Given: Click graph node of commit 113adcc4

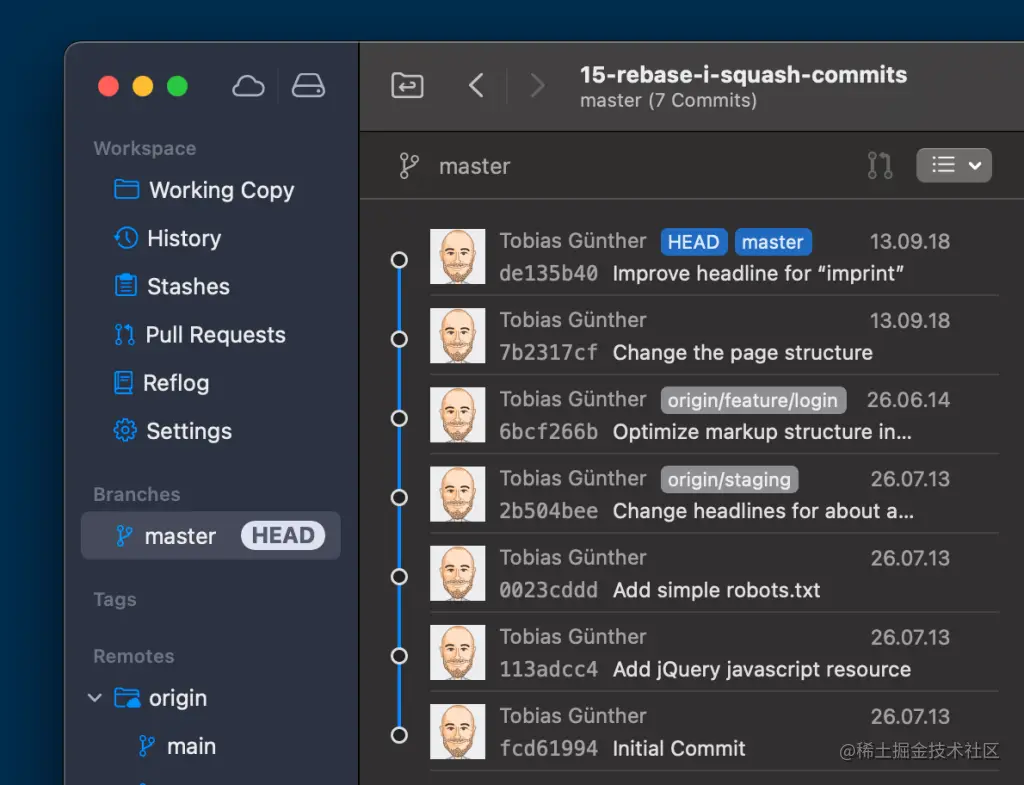Looking at the screenshot, I should (399, 656).
